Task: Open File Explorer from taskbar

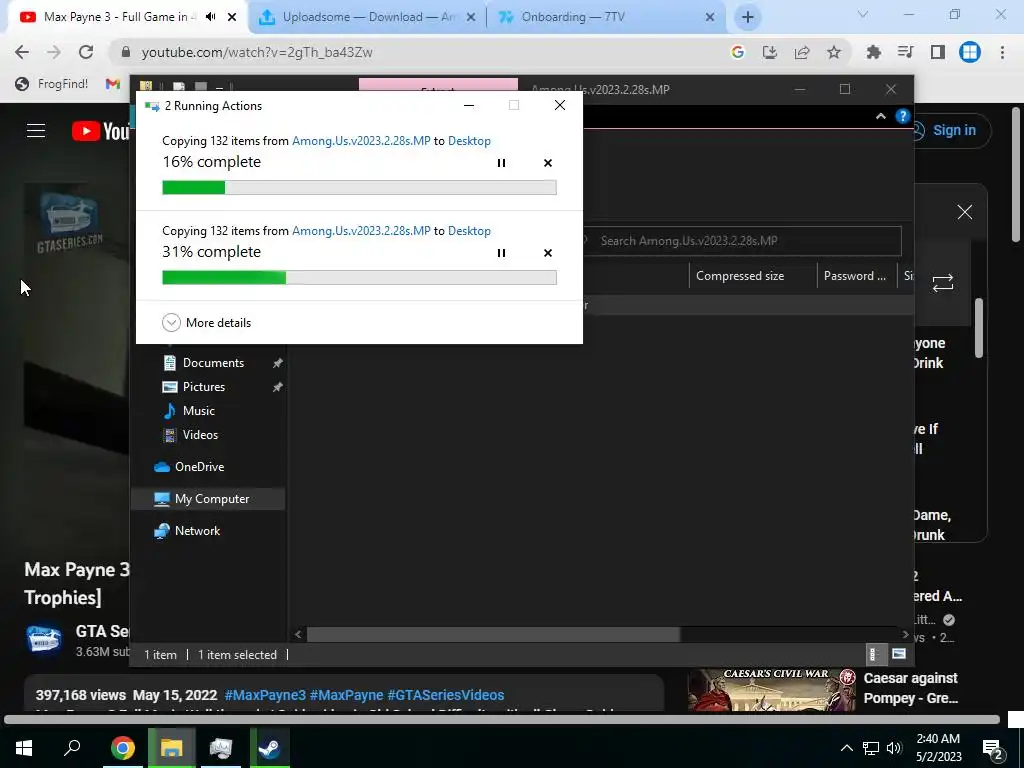Action: [x=171, y=748]
